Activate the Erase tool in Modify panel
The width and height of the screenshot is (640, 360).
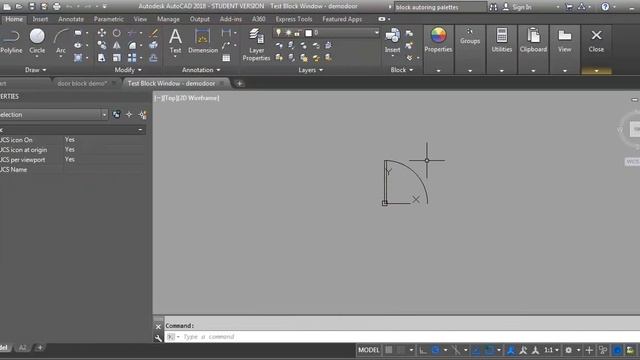[x=153, y=33]
